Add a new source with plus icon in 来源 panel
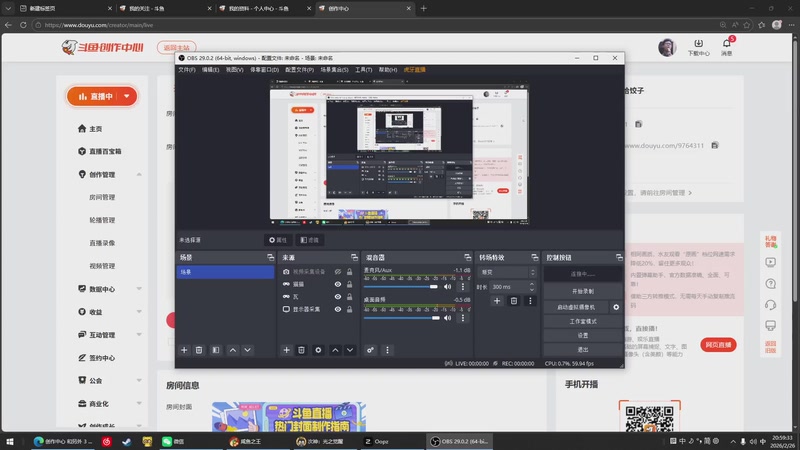Viewport: 800px width, 450px height. tap(286, 350)
